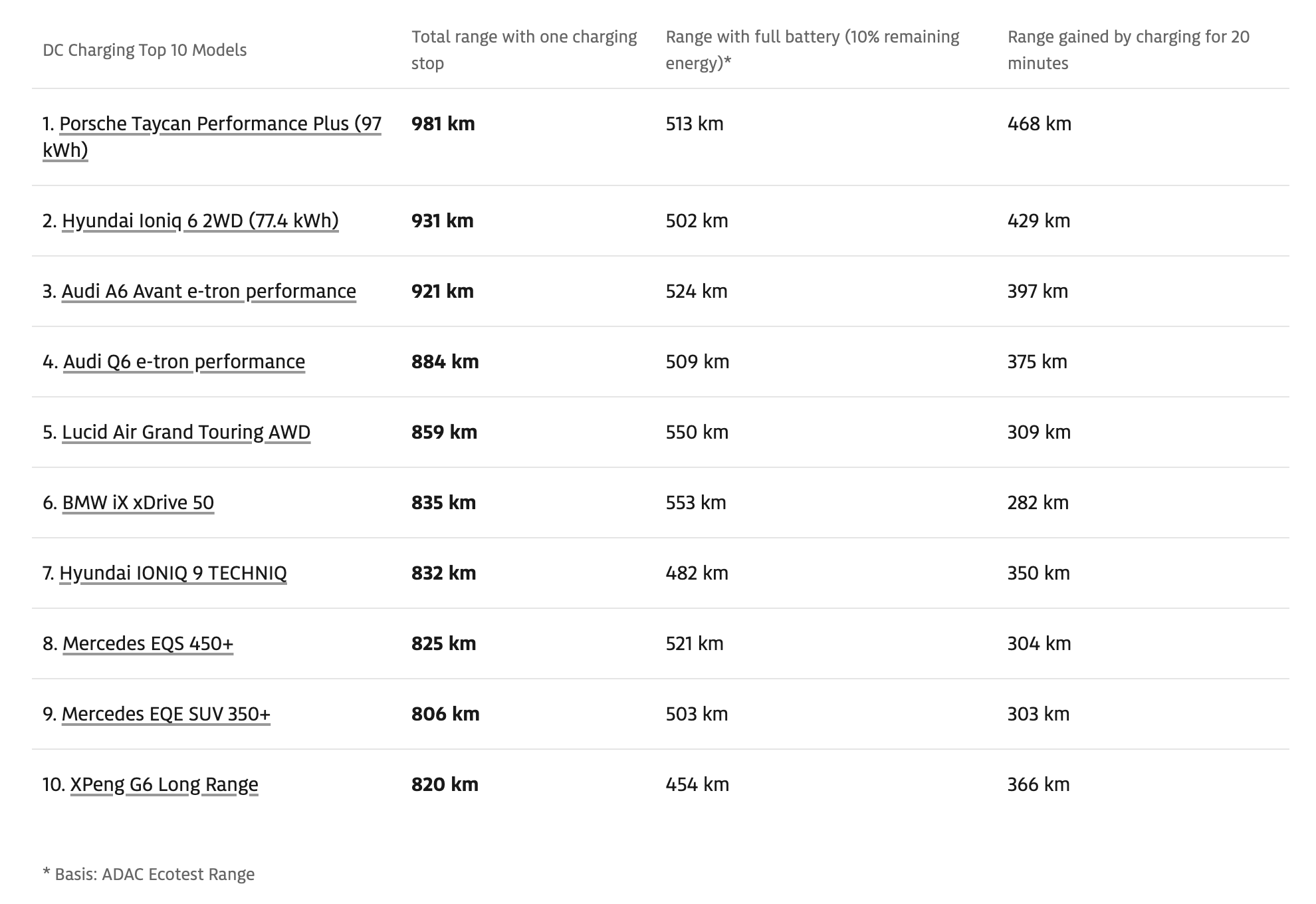Viewport: 1316px width, 904px height.
Task: Click the Range gained by charging header
Action: [1128, 50]
